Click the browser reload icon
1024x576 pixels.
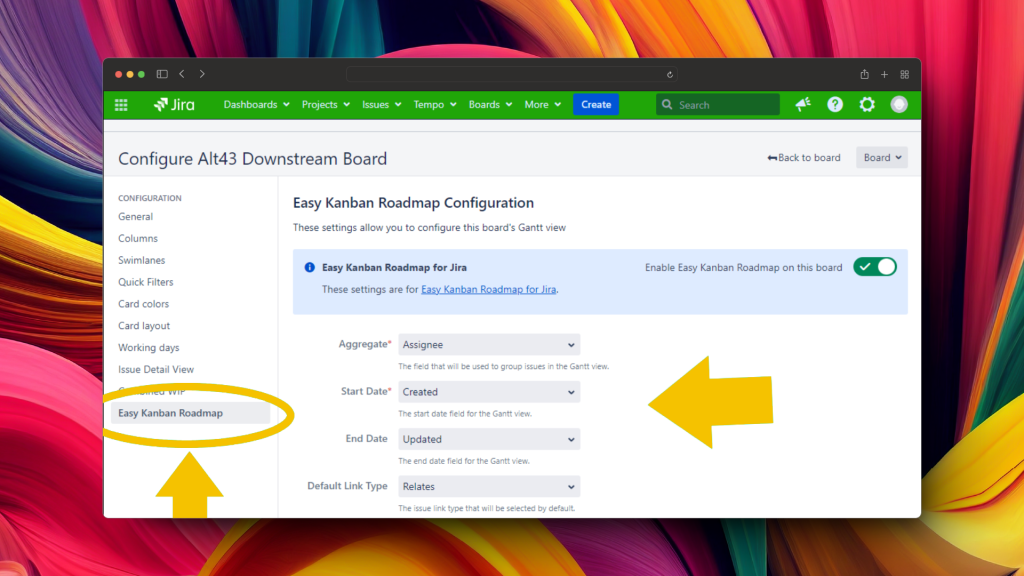670,74
